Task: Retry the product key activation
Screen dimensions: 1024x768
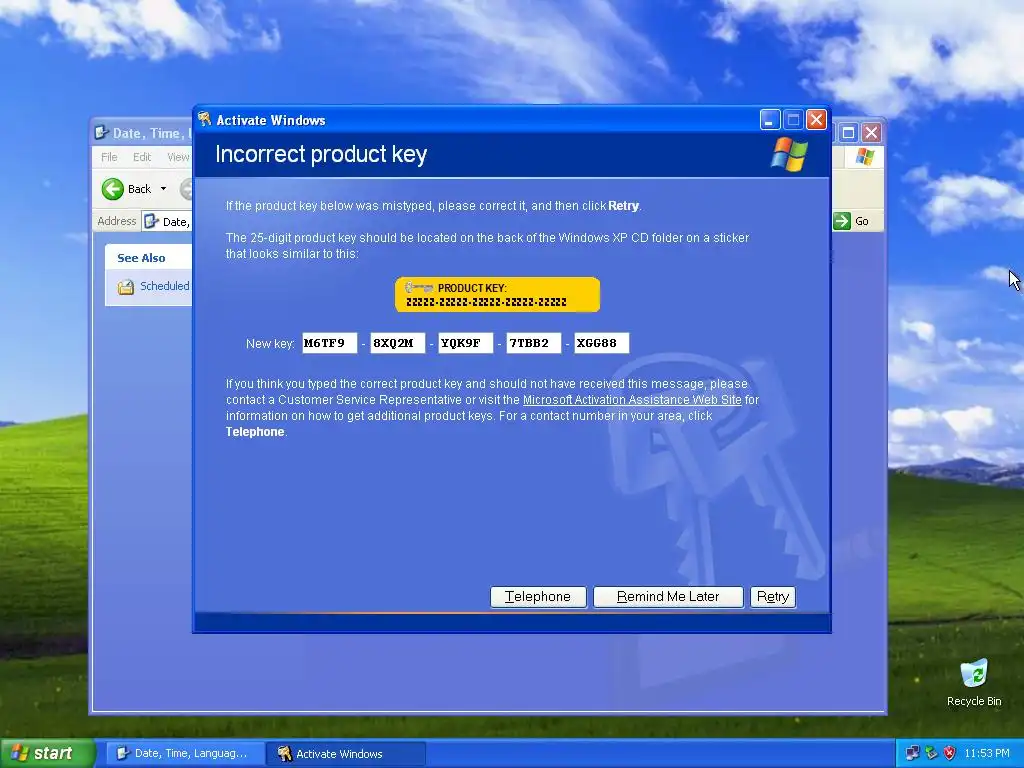Action: point(773,596)
